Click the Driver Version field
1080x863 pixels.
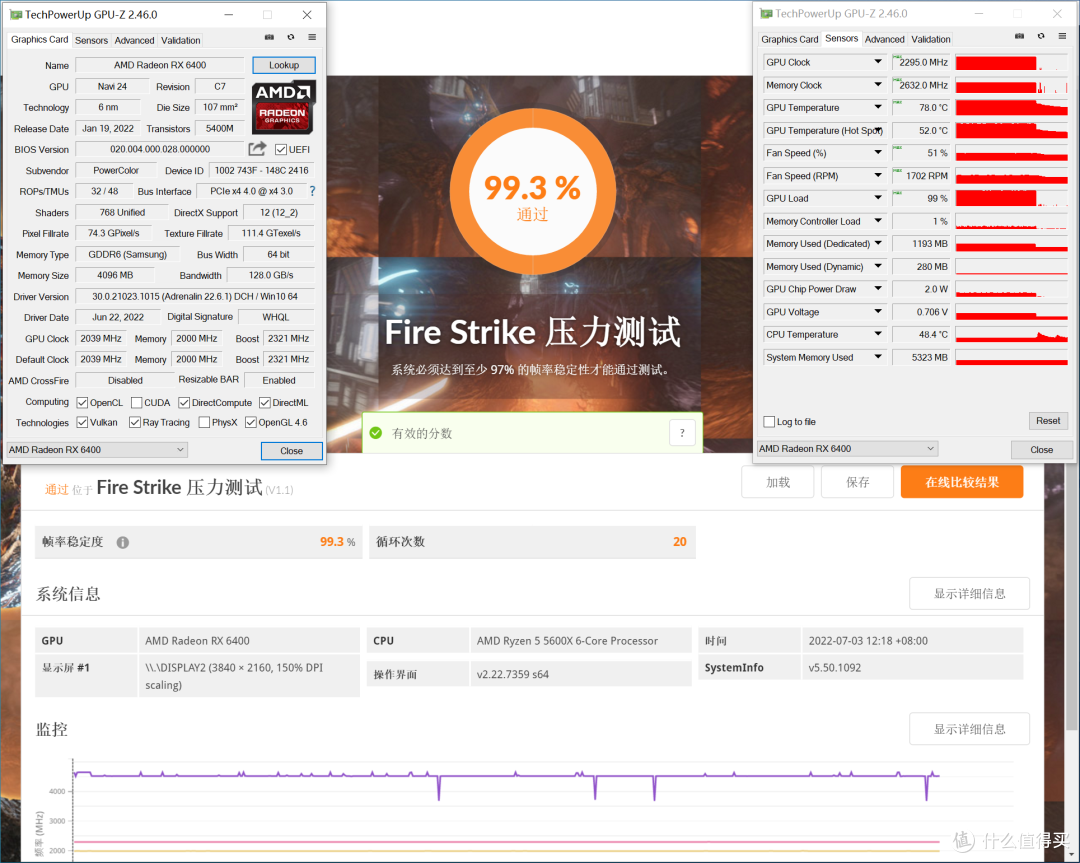coord(195,296)
